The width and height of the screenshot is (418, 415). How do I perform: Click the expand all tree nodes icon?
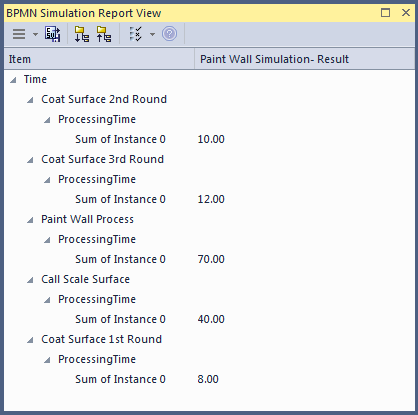click(82, 34)
